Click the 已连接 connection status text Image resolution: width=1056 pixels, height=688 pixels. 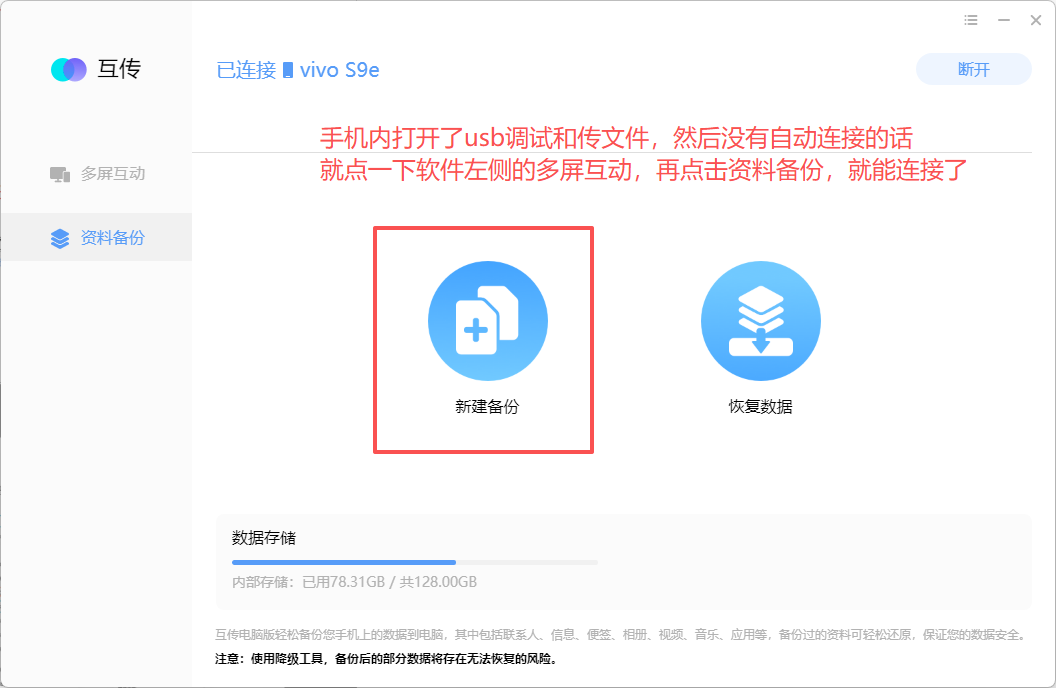246,70
